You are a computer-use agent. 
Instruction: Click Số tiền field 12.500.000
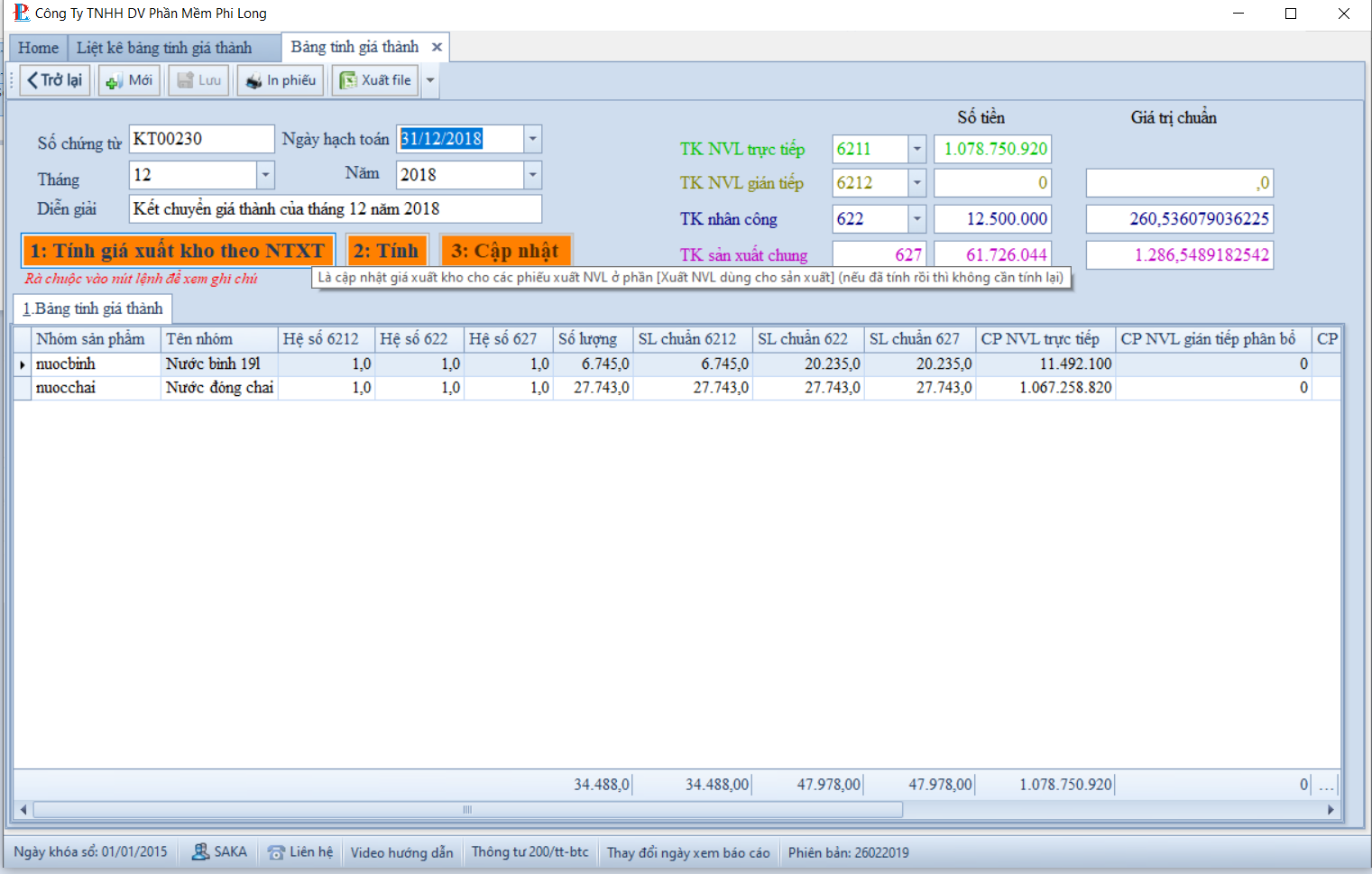tap(993, 219)
